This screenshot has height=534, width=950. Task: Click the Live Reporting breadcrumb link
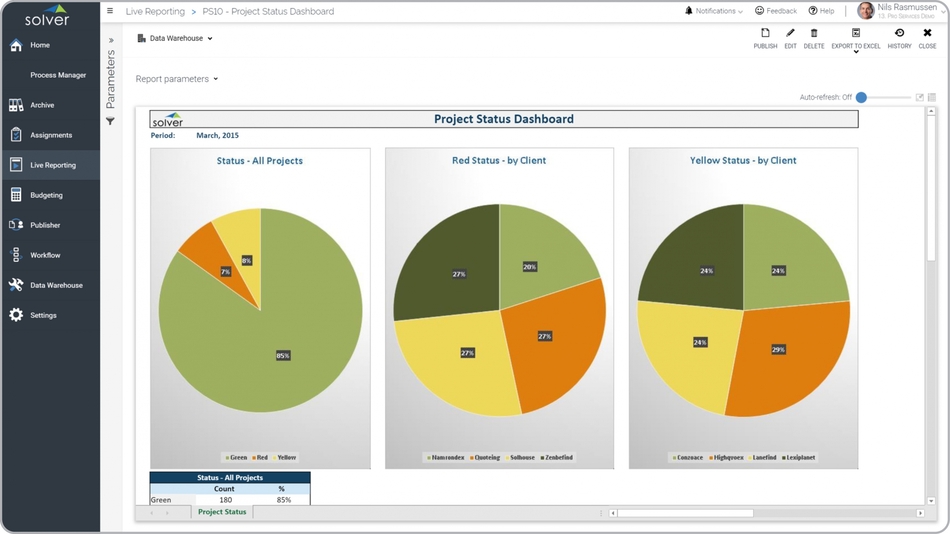(155, 12)
